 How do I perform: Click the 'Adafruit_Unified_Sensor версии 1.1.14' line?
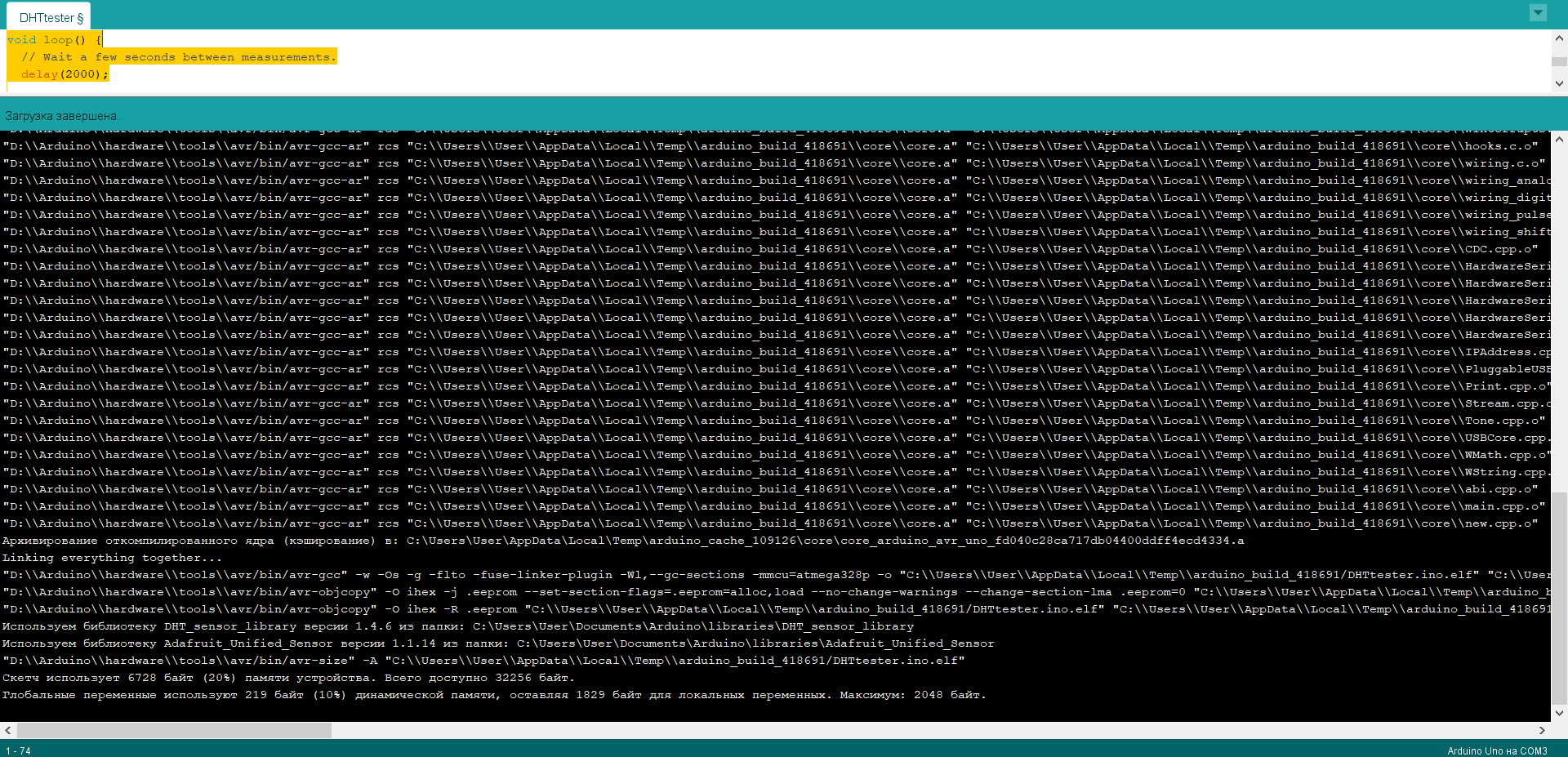click(498, 643)
